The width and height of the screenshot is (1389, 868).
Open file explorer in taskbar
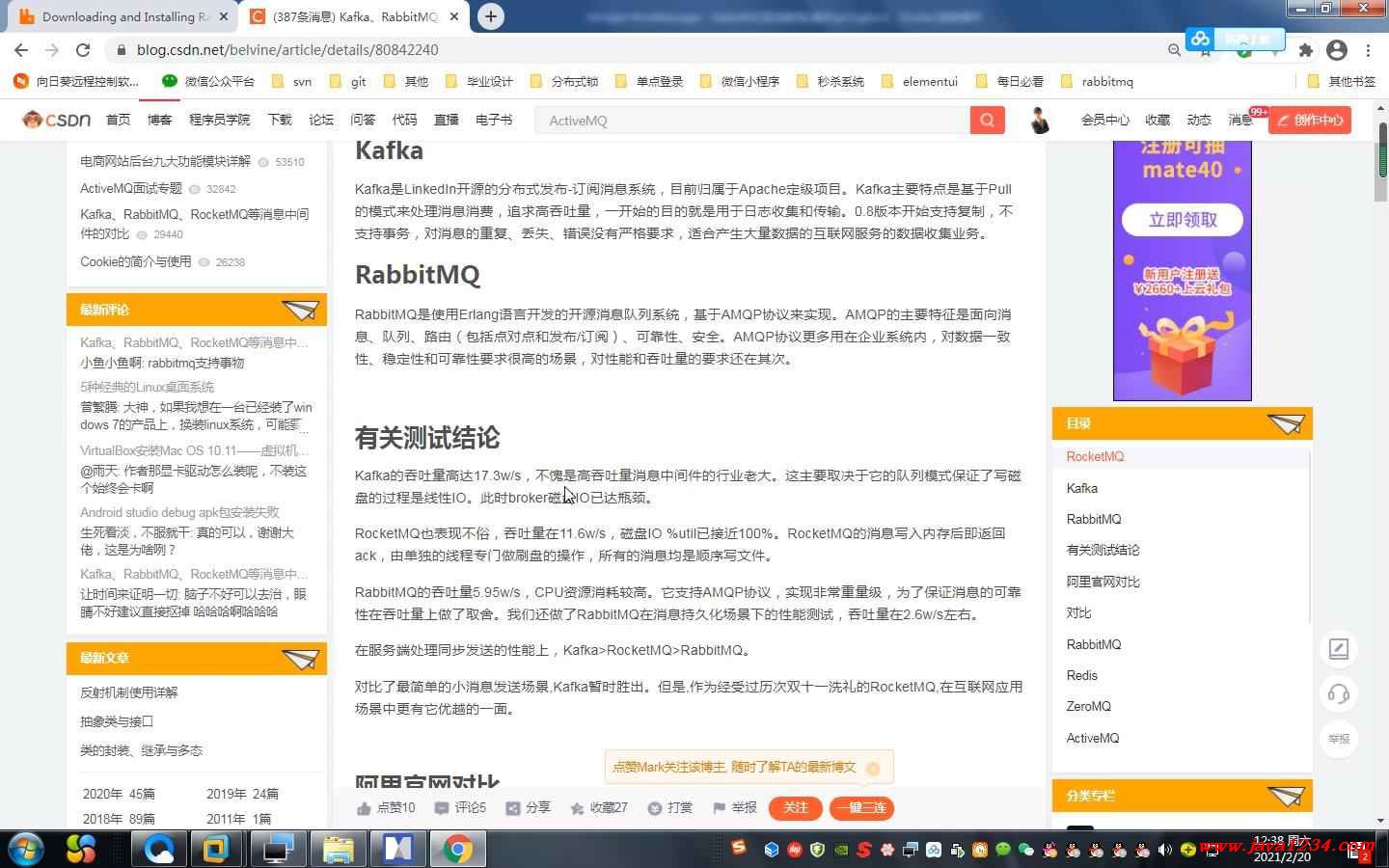[338, 849]
